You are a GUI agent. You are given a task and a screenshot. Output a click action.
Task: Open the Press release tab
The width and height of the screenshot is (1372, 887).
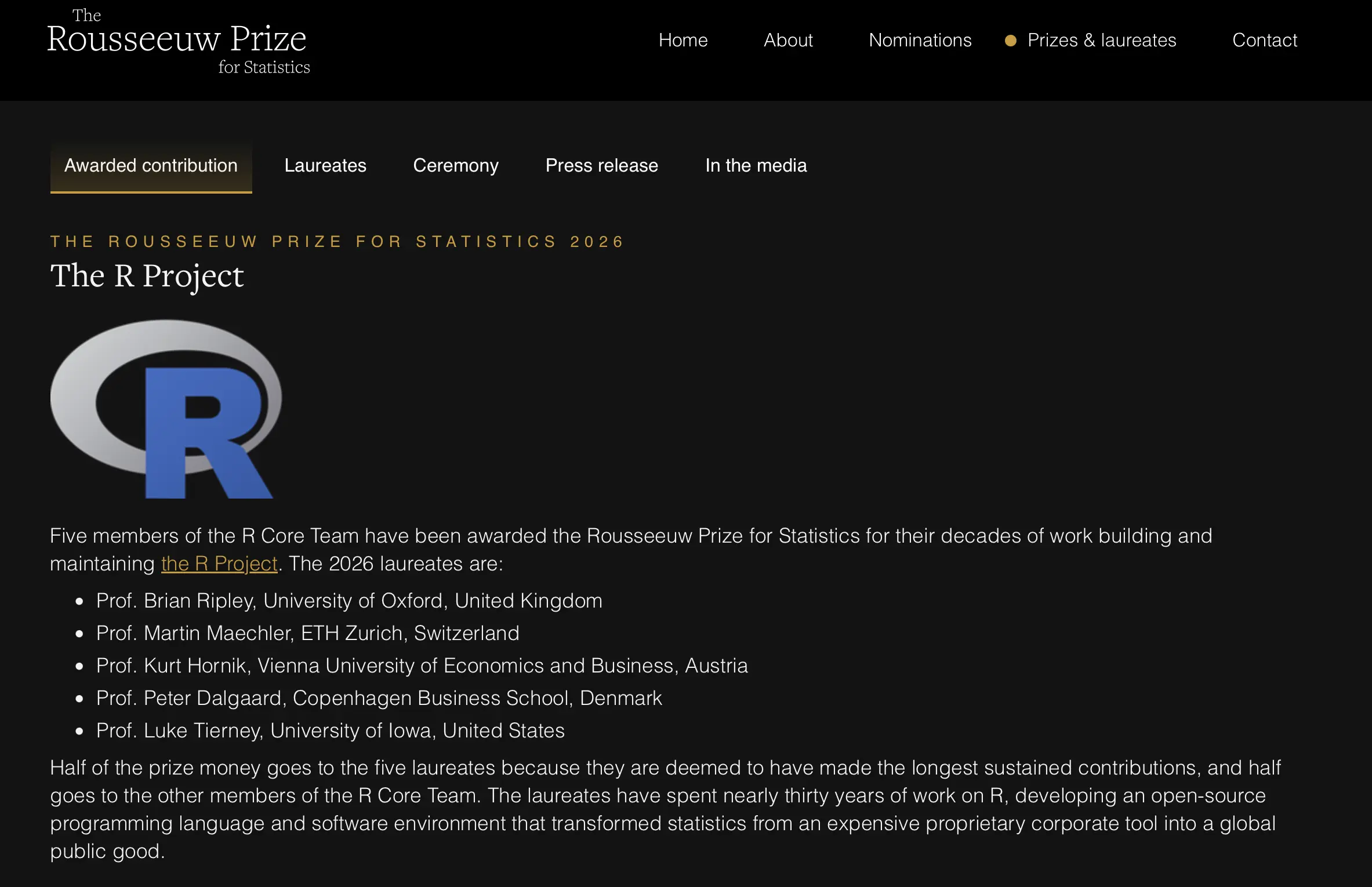point(602,166)
